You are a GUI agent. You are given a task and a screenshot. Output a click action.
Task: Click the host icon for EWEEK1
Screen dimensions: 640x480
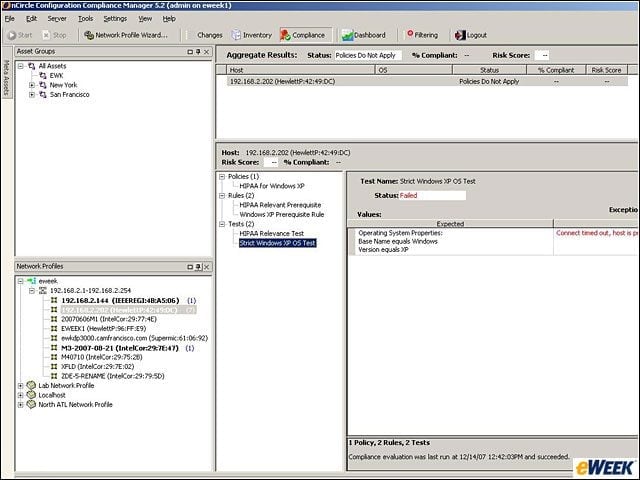pyautogui.click(x=54, y=329)
